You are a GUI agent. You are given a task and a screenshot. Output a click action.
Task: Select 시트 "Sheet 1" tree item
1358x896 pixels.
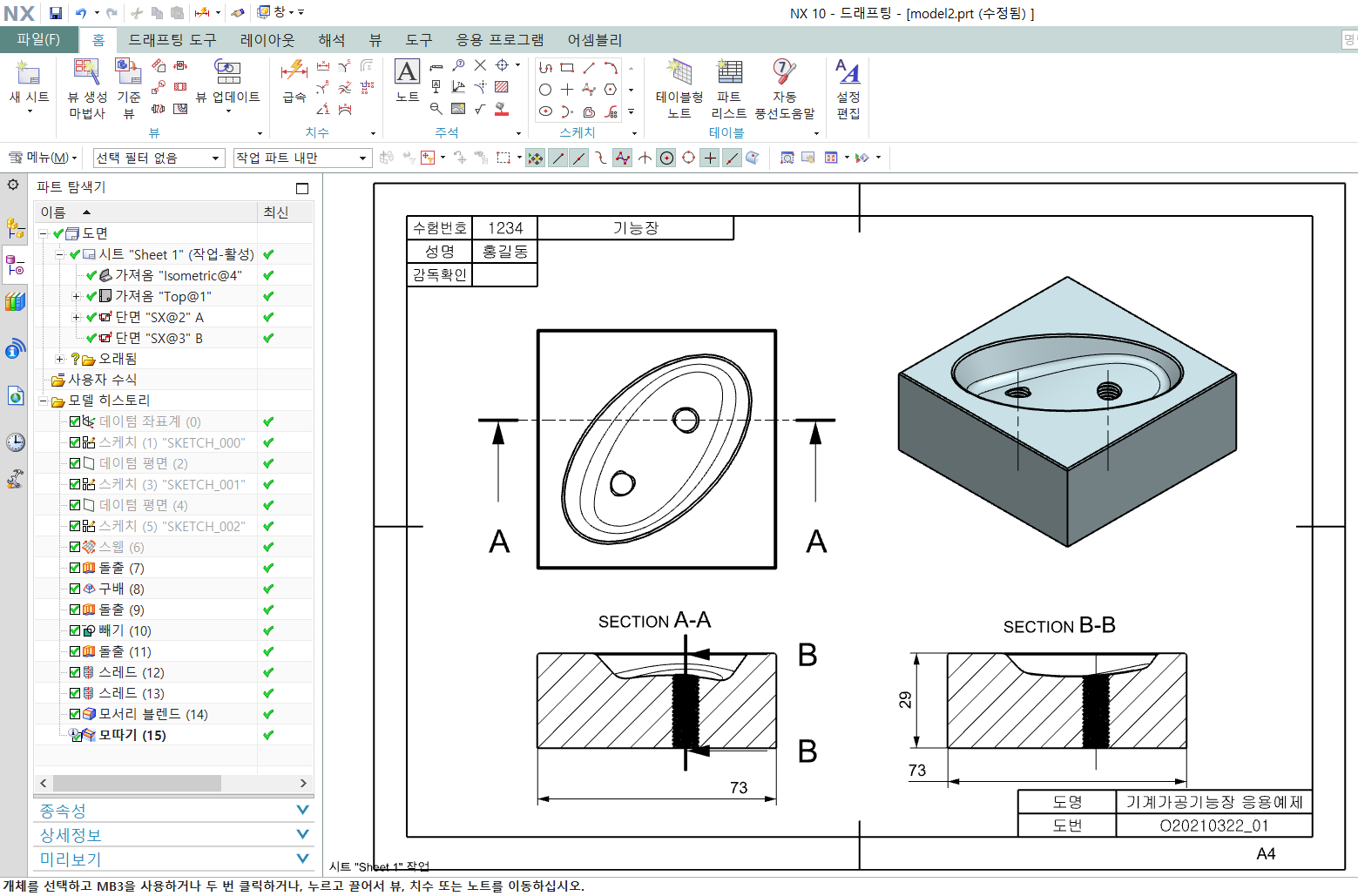click(x=176, y=254)
